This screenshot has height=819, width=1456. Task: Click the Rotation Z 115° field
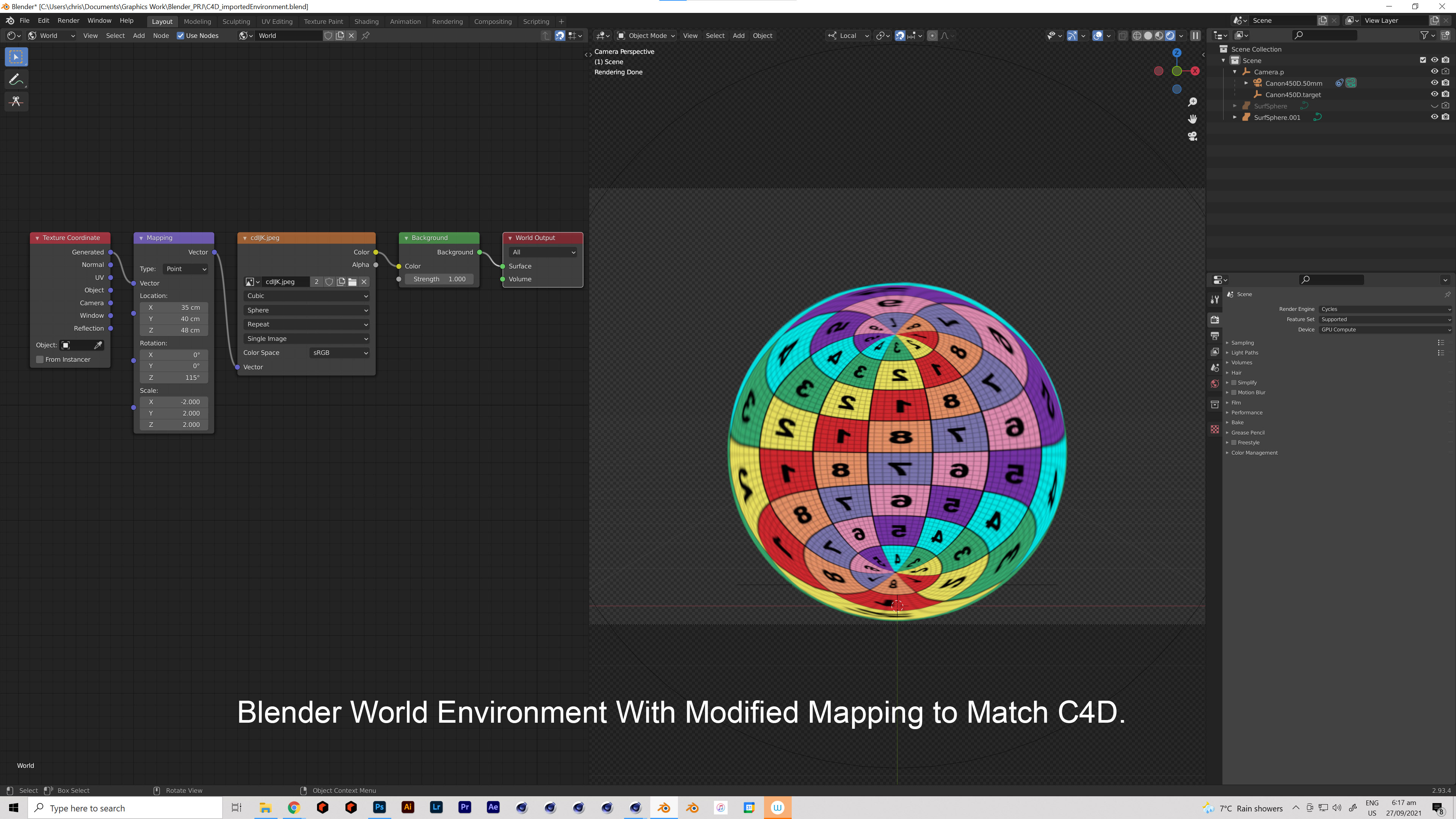(x=174, y=378)
